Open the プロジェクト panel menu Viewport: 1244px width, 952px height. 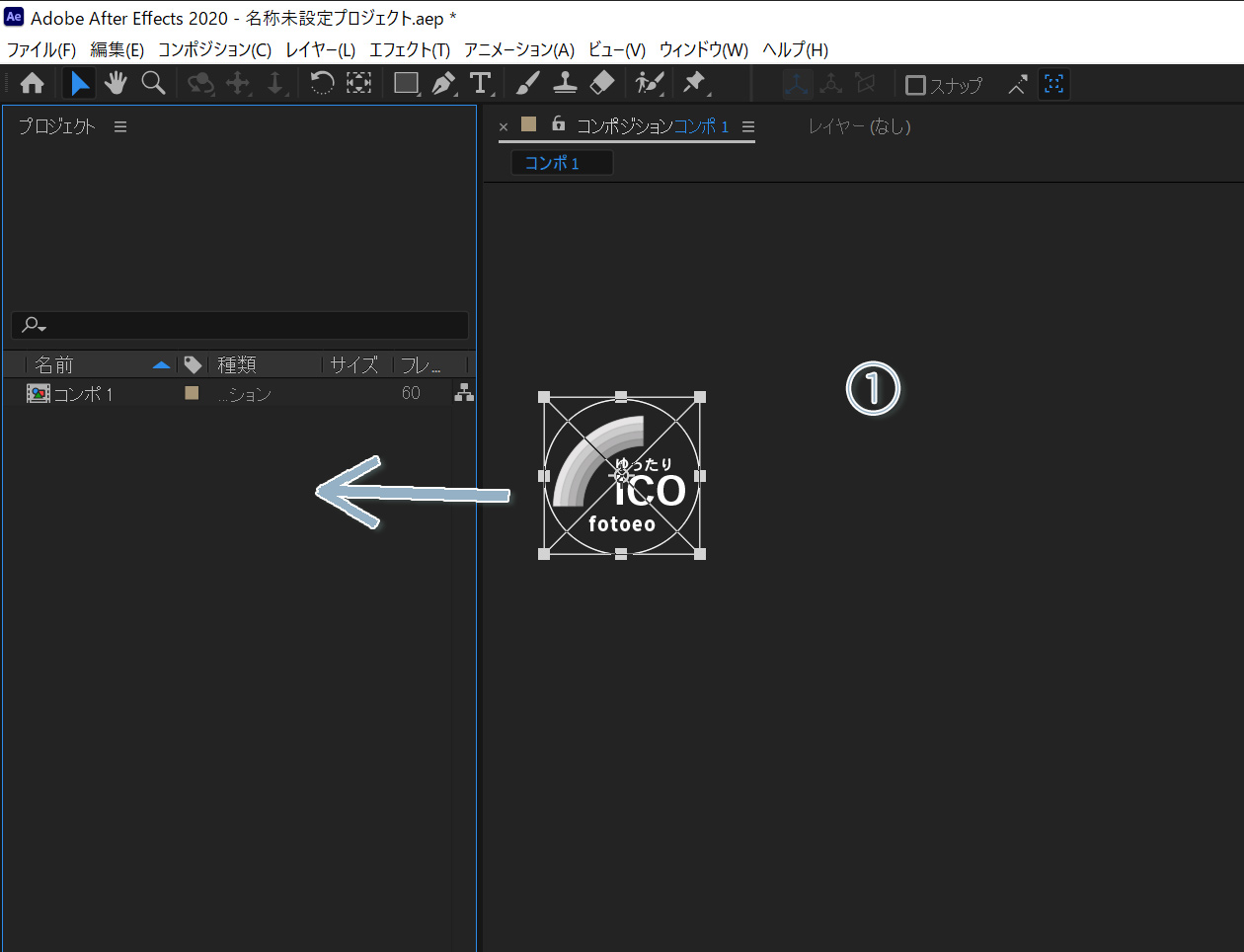click(120, 126)
